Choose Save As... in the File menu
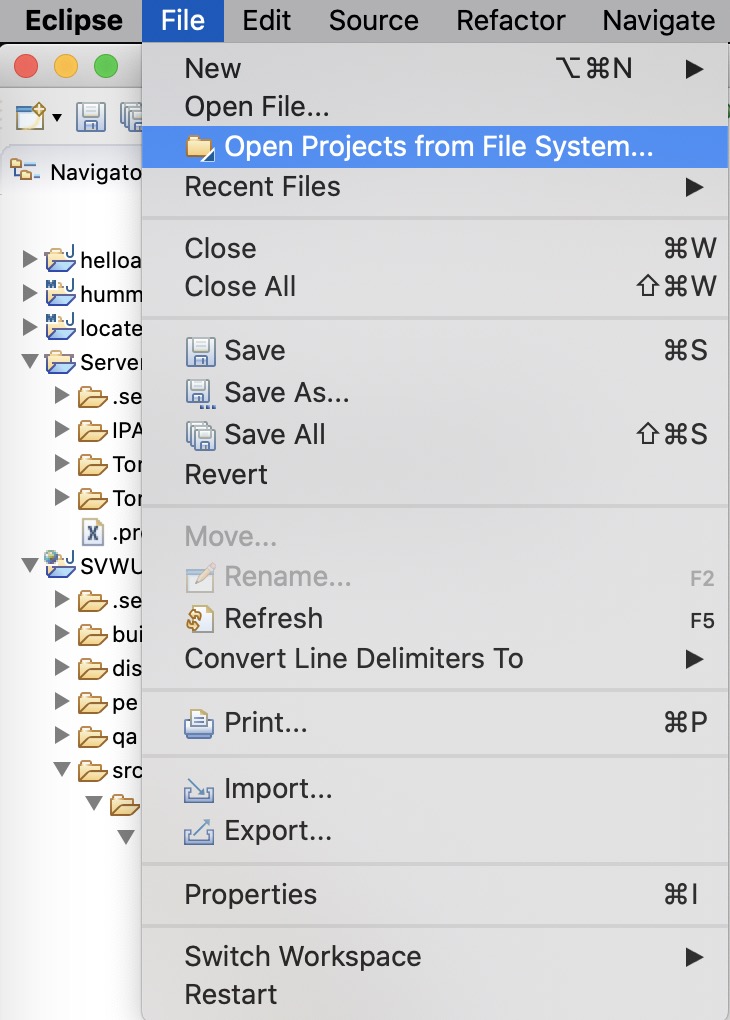The width and height of the screenshot is (730, 1020). pos(435,393)
